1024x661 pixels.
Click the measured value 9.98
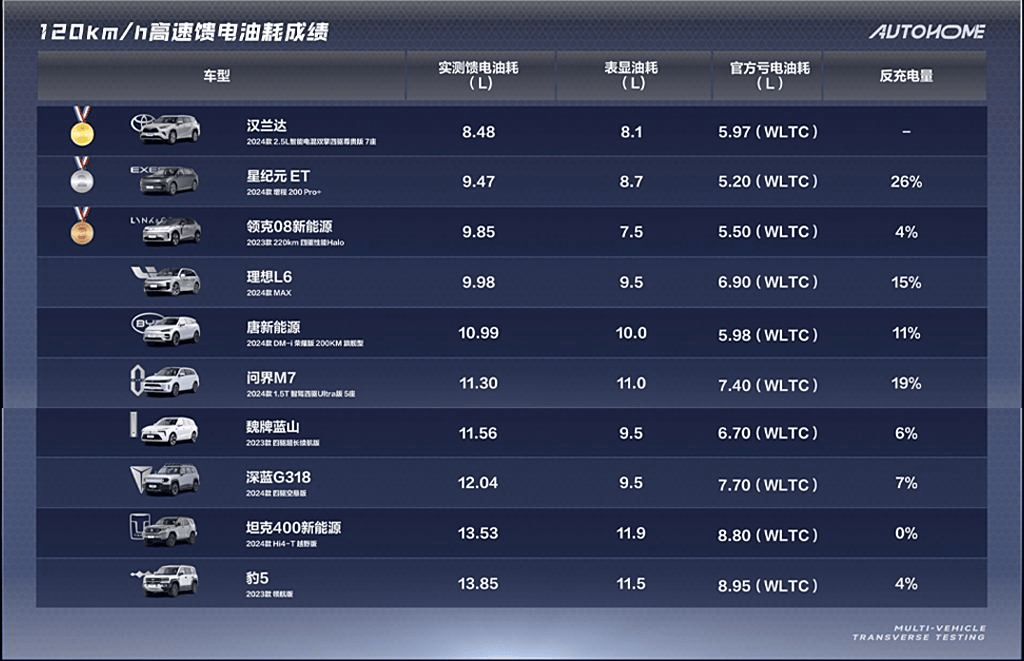point(479,282)
